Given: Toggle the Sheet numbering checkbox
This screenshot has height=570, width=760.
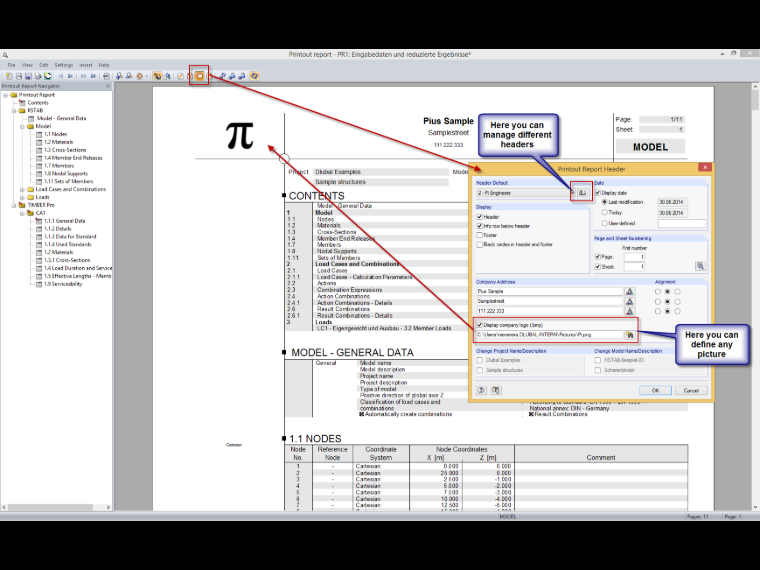Looking at the screenshot, I should click(x=598, y=267).
